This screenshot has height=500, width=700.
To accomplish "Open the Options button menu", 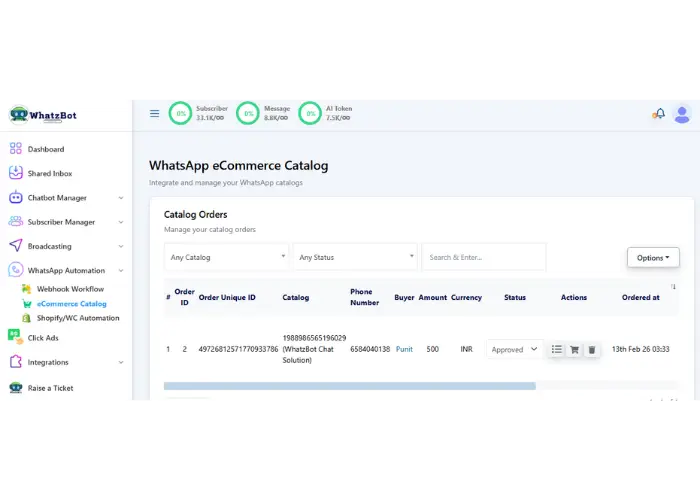I will point(653,257).
